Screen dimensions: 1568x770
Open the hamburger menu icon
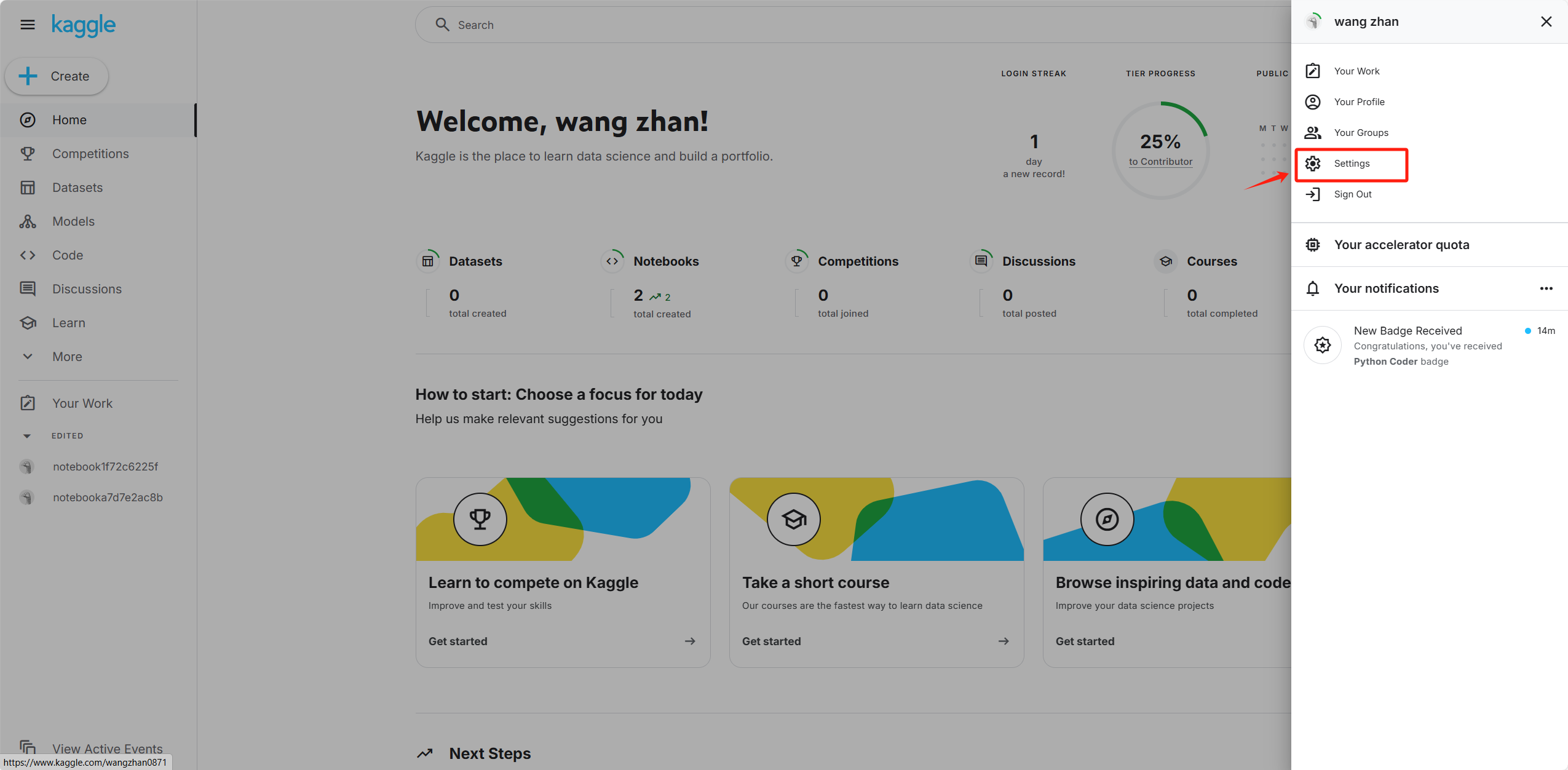click(27, 25)
